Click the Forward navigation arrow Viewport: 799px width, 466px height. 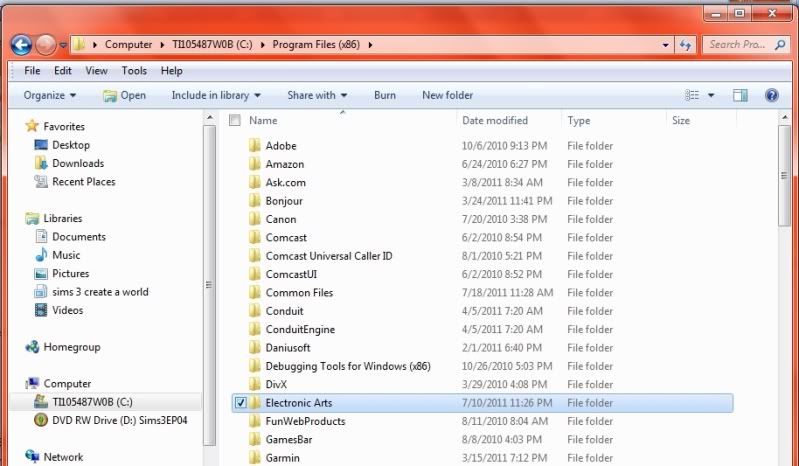[45, 45]
